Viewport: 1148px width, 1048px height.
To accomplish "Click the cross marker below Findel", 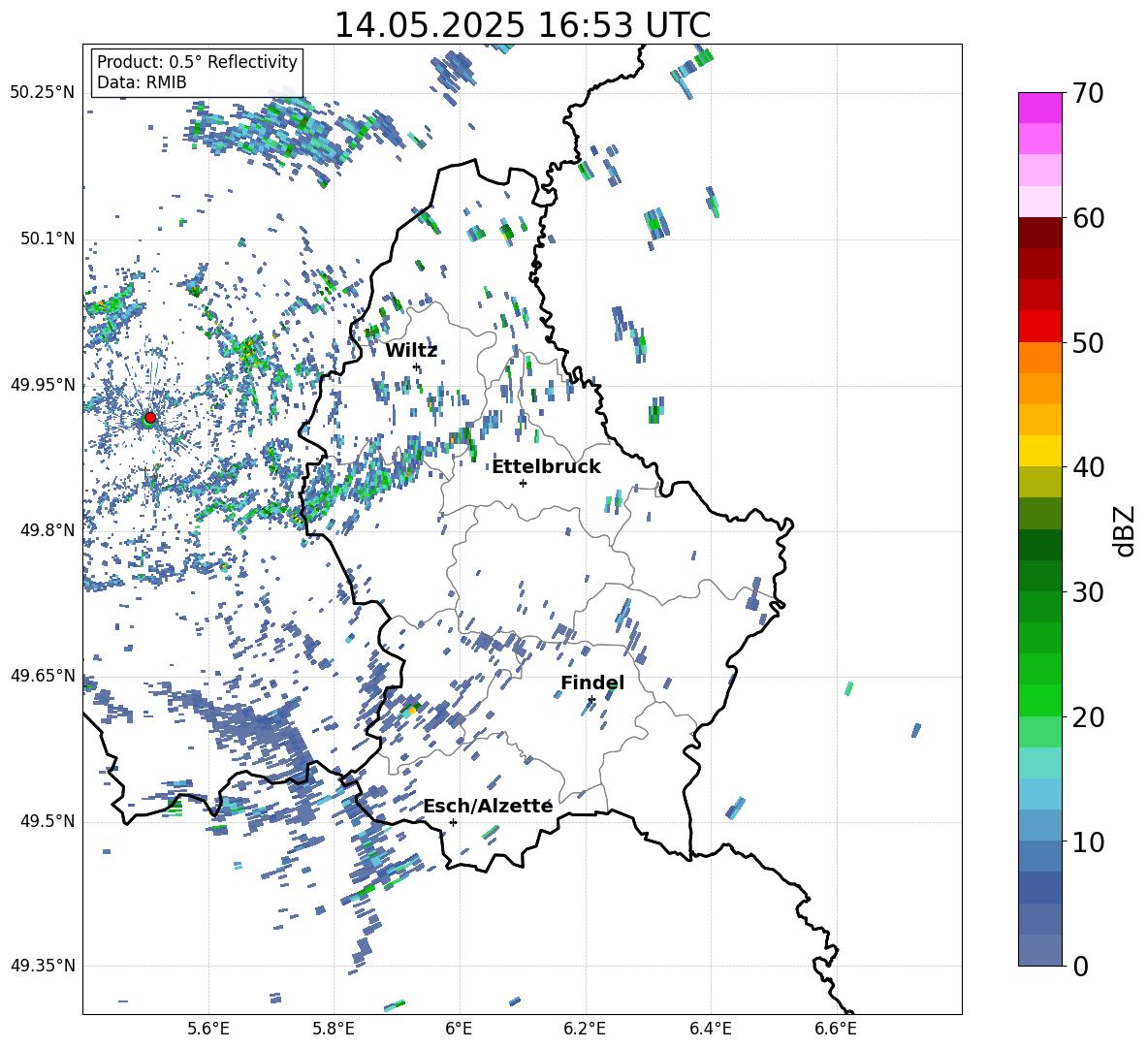I will 591,700.
